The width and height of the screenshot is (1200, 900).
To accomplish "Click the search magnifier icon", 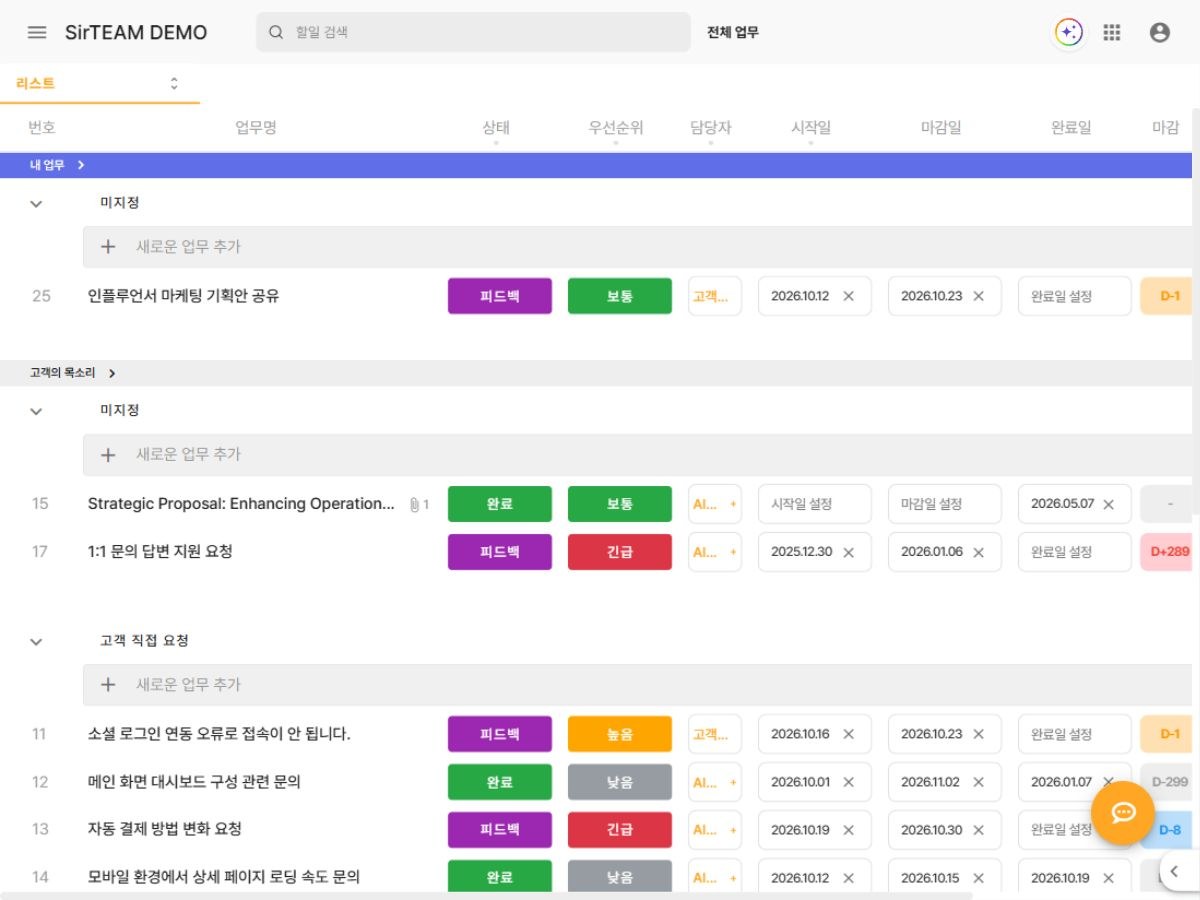I will click(x=276, y=32).
